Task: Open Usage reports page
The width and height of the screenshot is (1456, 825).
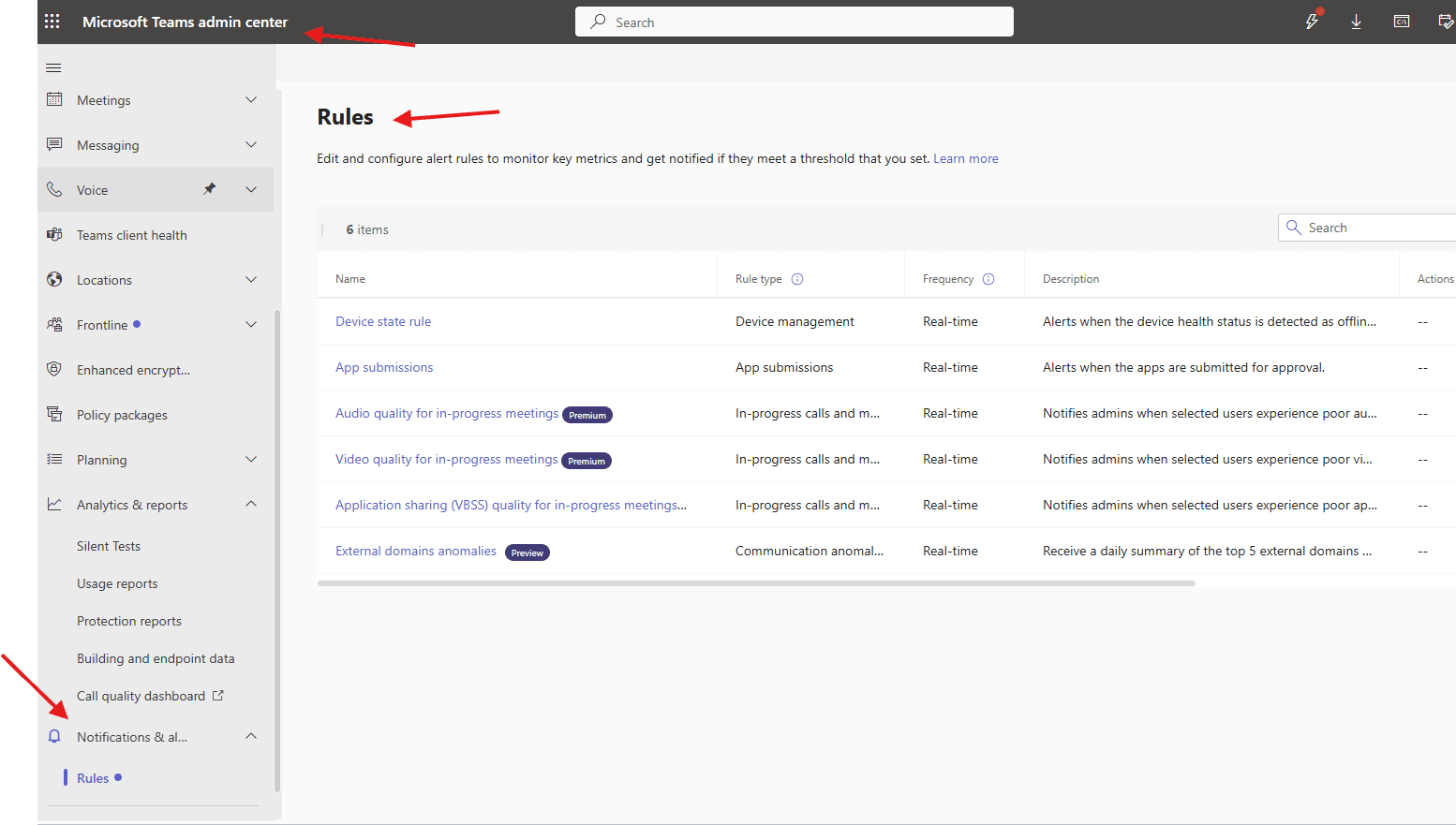Action: pyautogui.click(x=117, y=583)
